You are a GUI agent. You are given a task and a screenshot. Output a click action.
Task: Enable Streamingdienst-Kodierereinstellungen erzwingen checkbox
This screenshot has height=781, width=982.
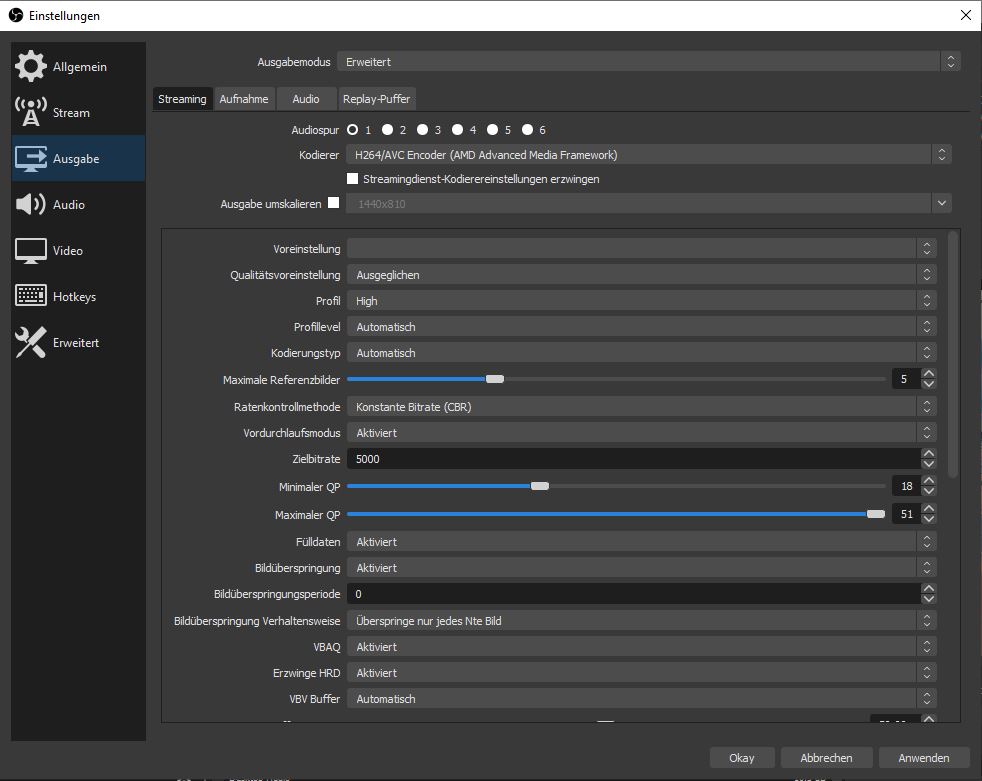pos(352,179)
